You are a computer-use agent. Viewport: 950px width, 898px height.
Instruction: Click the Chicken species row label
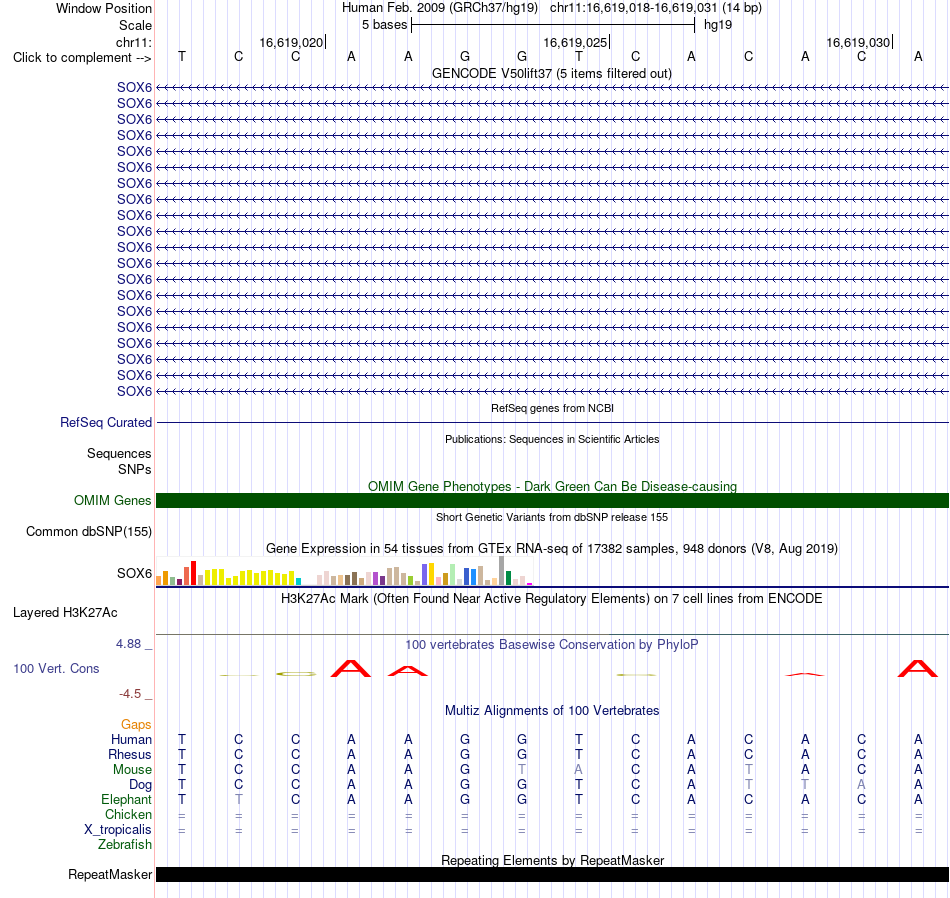coord(128,814)
